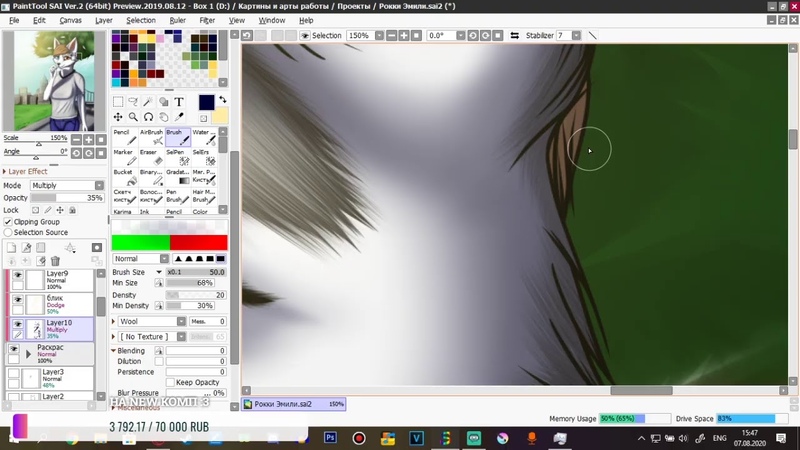Open the rotation angle 0.0° dropdown

(460, 35)
